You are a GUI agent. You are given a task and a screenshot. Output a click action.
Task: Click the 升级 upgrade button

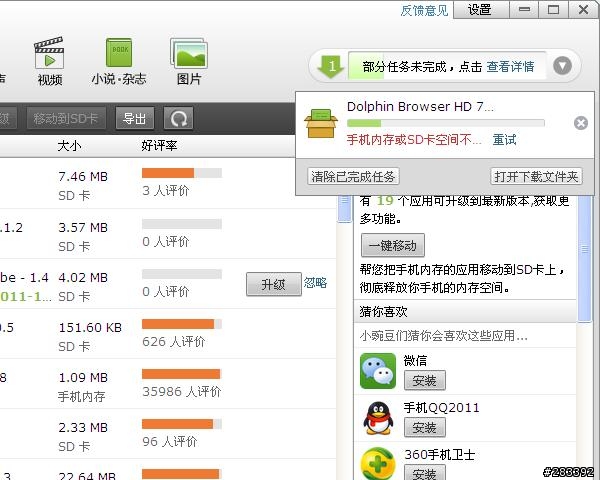click(x=274, y=284)
